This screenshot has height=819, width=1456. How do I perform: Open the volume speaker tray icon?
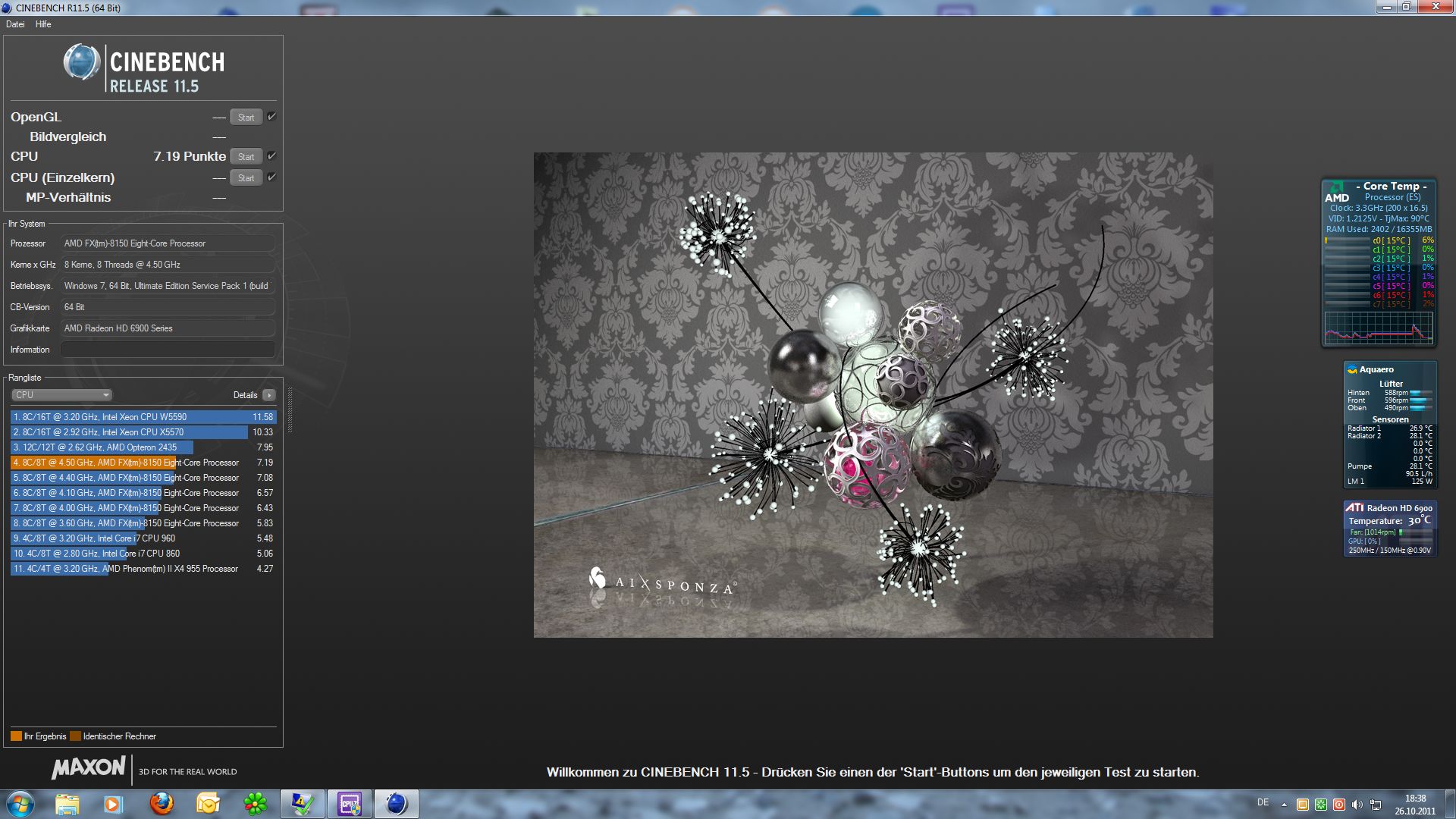(x=1357, y=805)
